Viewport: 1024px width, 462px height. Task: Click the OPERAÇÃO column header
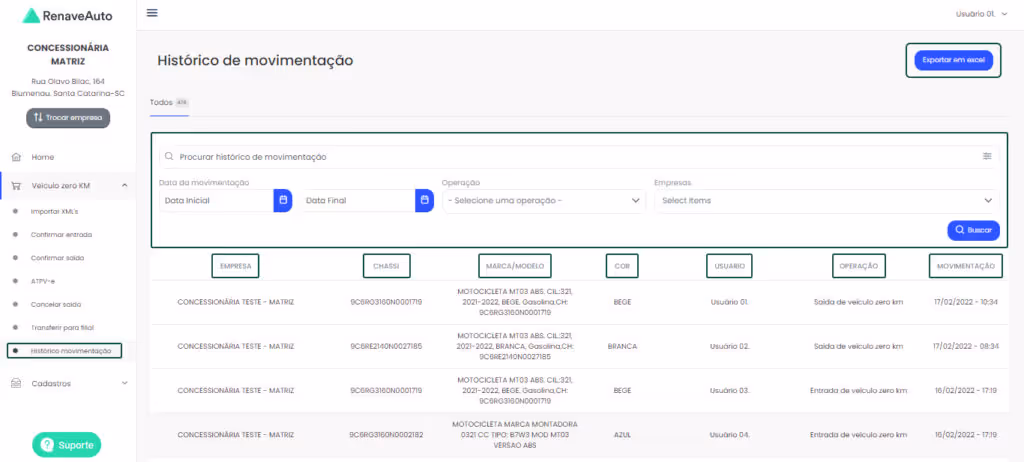859,266
